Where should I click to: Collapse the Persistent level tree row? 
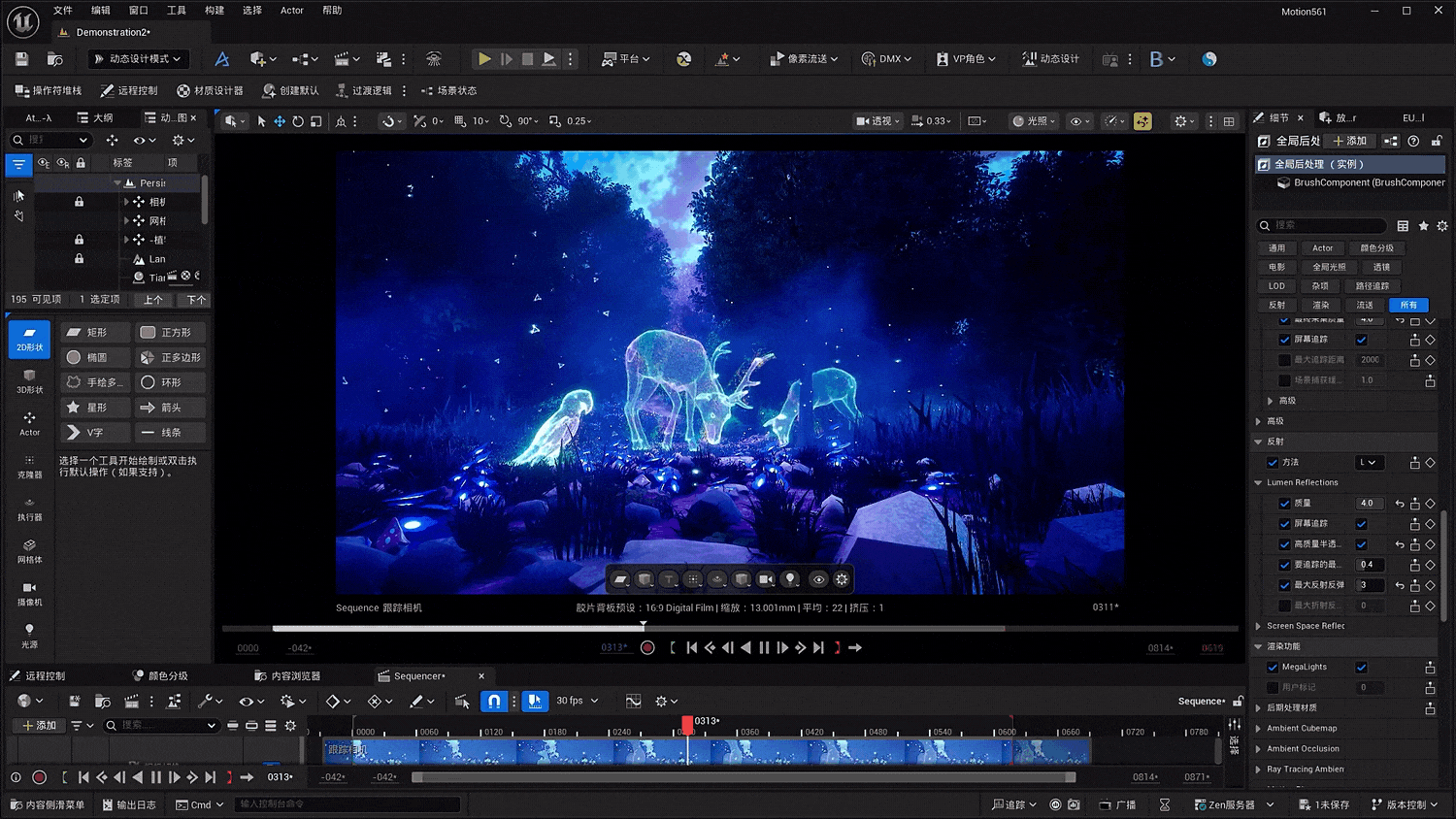(x=117, y=182)
